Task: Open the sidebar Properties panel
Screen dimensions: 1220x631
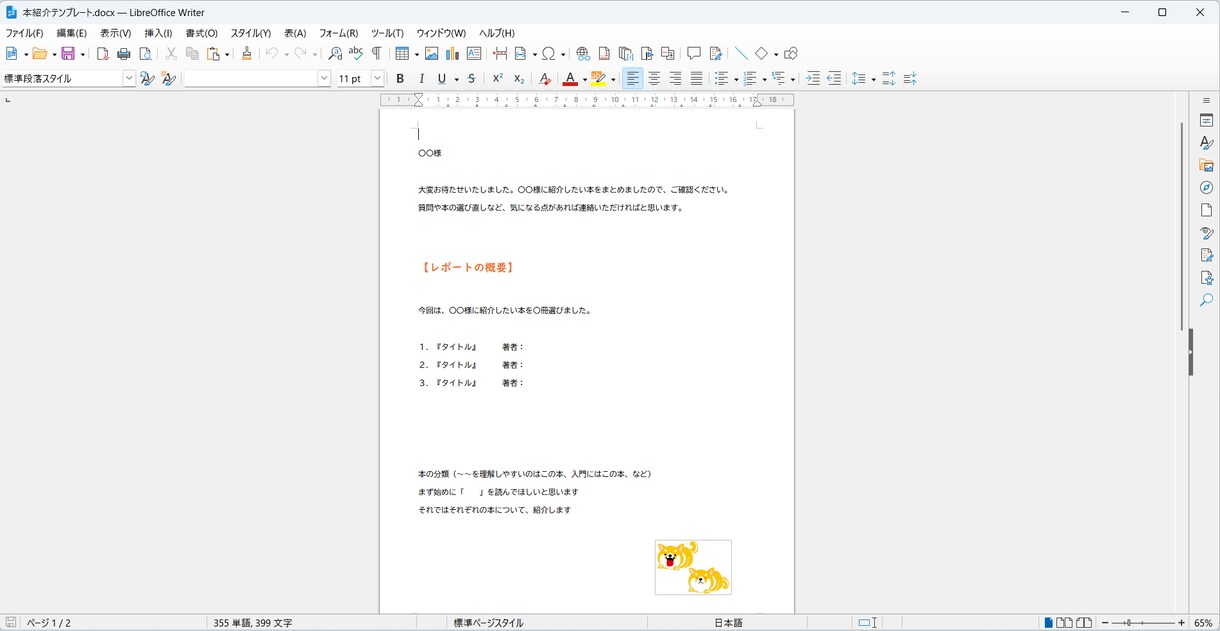Action: [x=1207, y=120]
